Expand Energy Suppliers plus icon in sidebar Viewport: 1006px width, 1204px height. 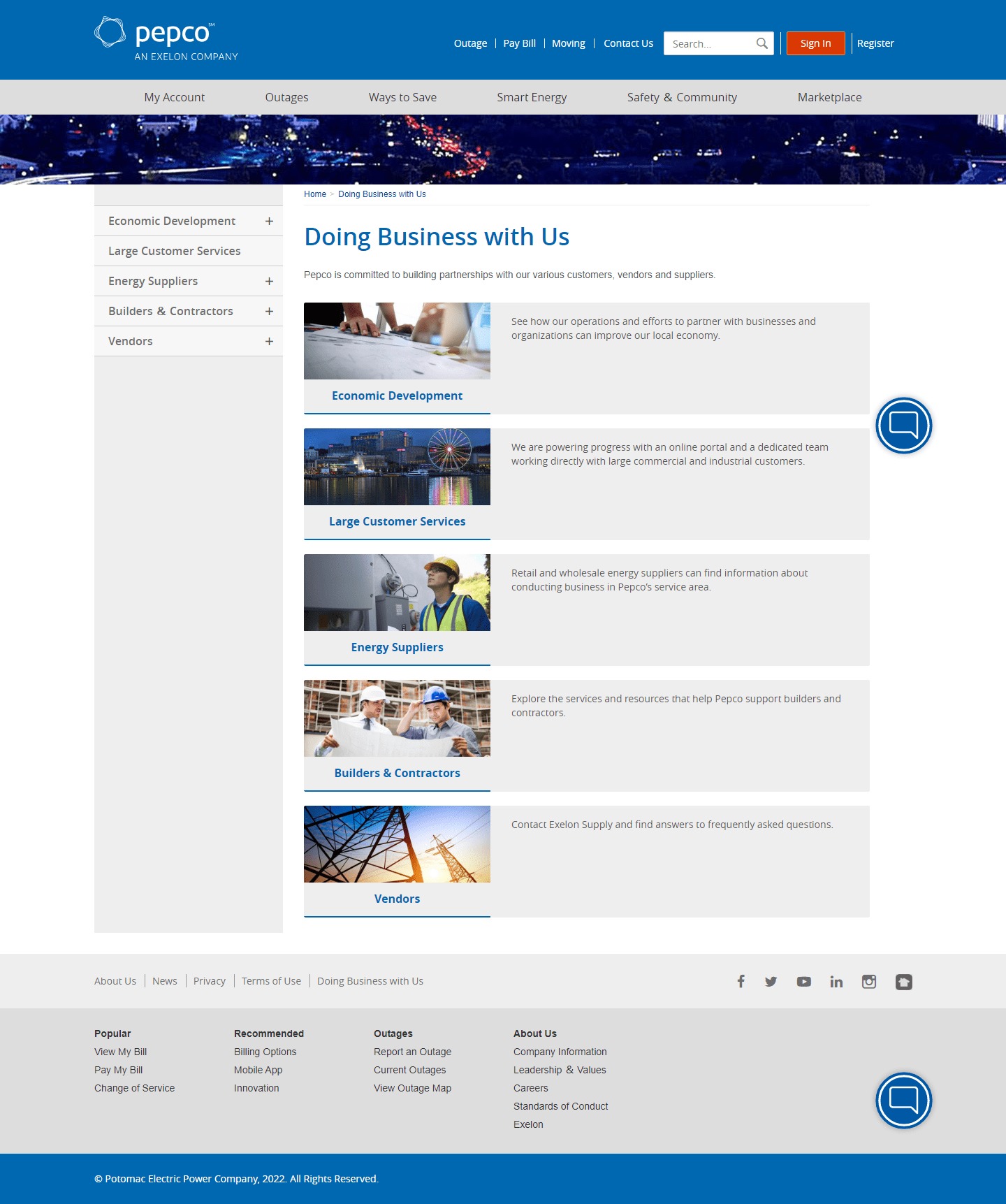click(x=269, y=281)
